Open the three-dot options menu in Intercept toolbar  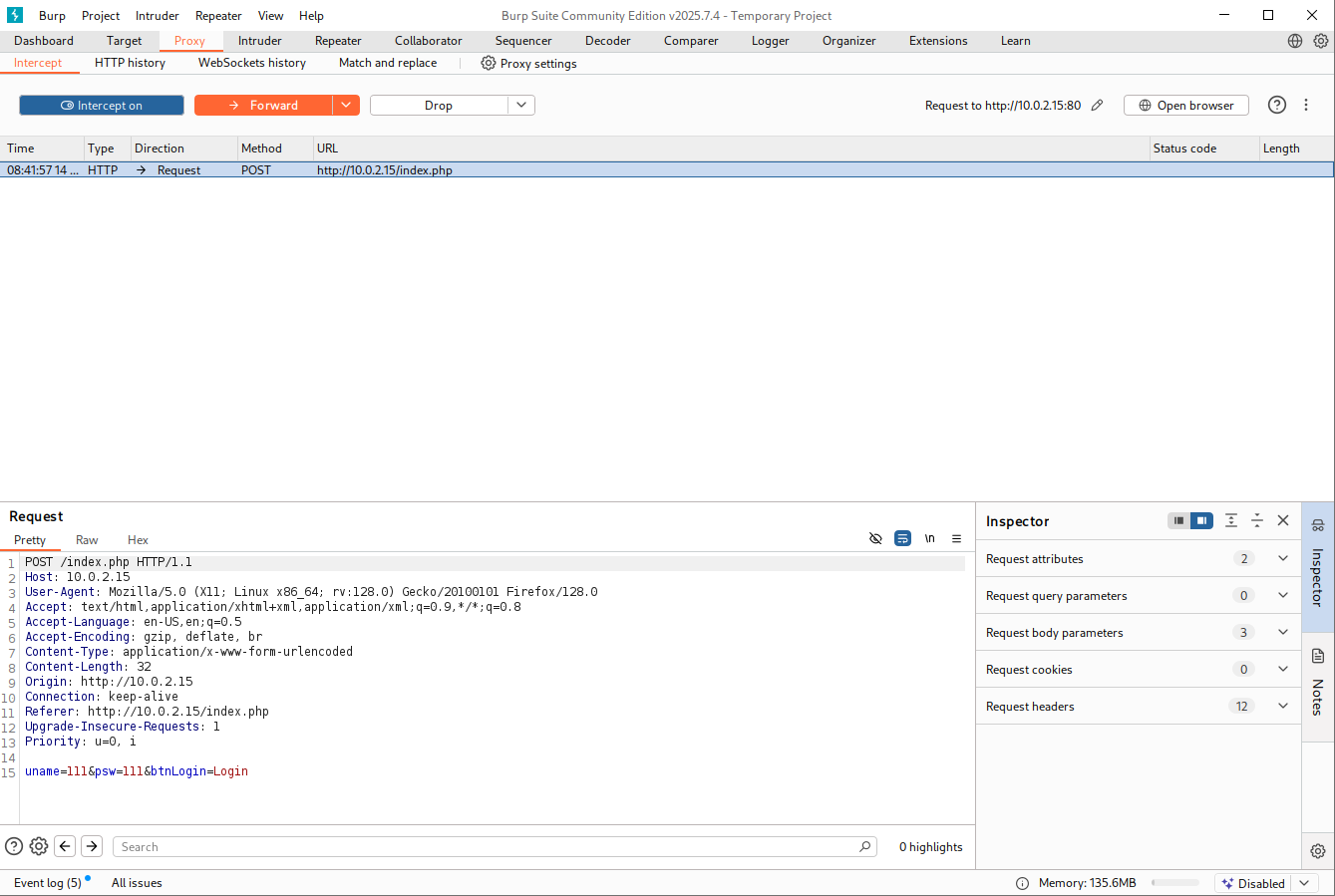(x=1306, y=106)
